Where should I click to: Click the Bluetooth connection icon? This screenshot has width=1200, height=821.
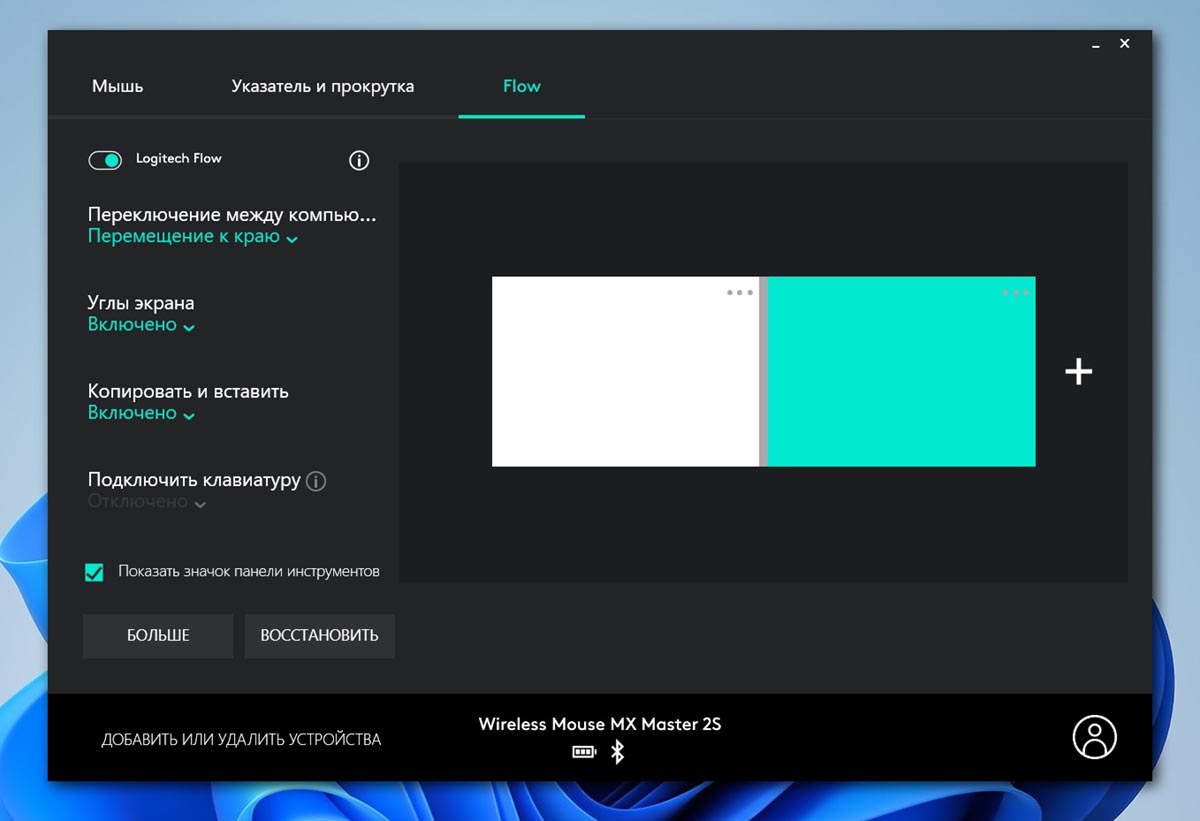(x=617, y=752)
